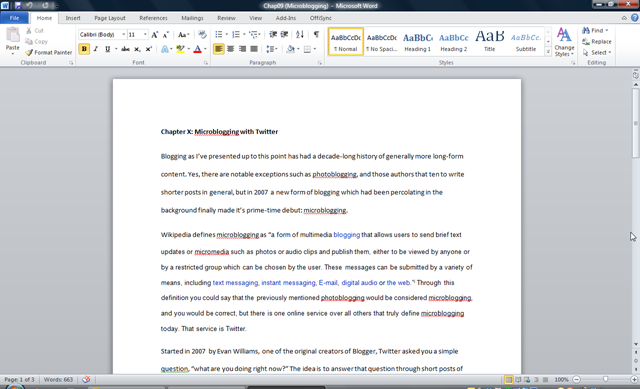Open the Select dropdown in Editing
Screen dimensions: 640x389
597,53
